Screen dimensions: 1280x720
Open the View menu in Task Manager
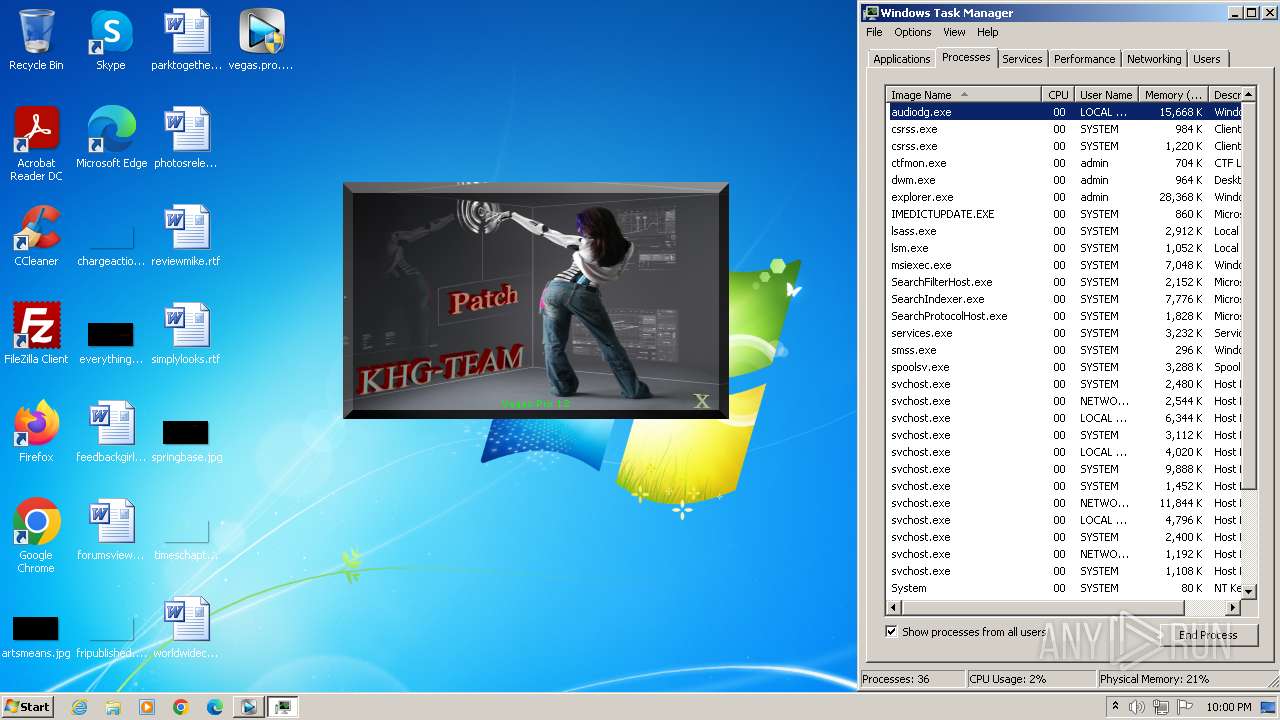[955, 32]
